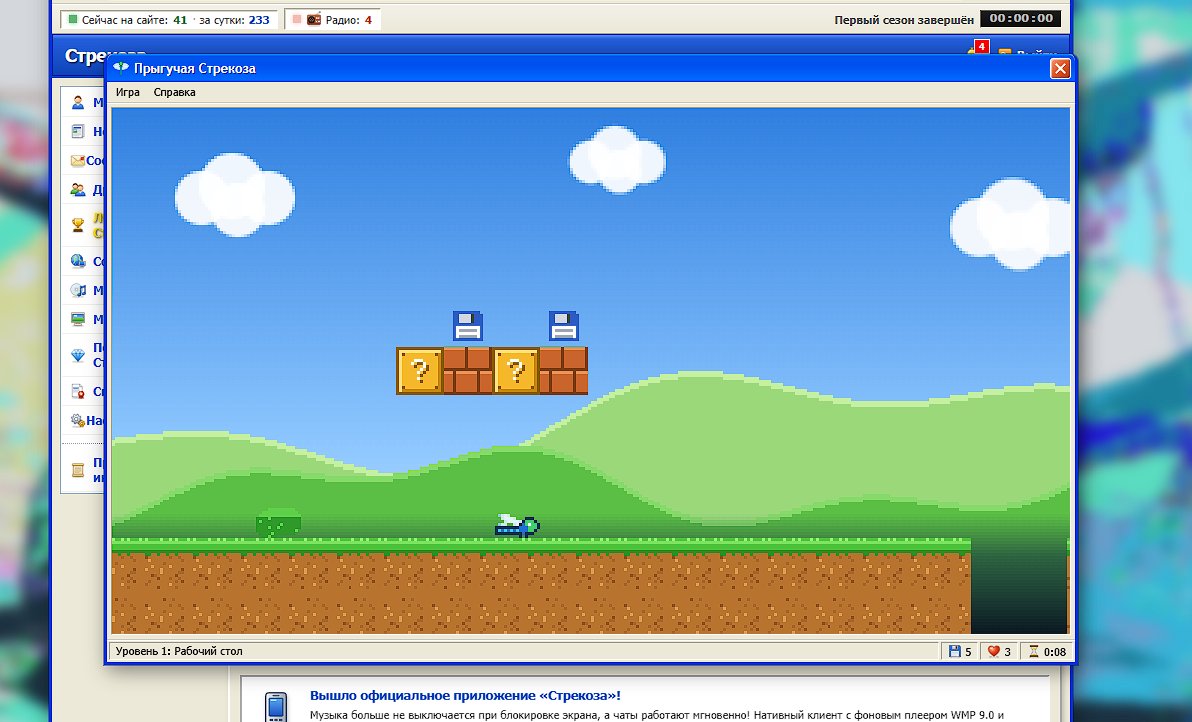1192x722 pixels.
Task: Hit the left question mark block
Action: 420,371
